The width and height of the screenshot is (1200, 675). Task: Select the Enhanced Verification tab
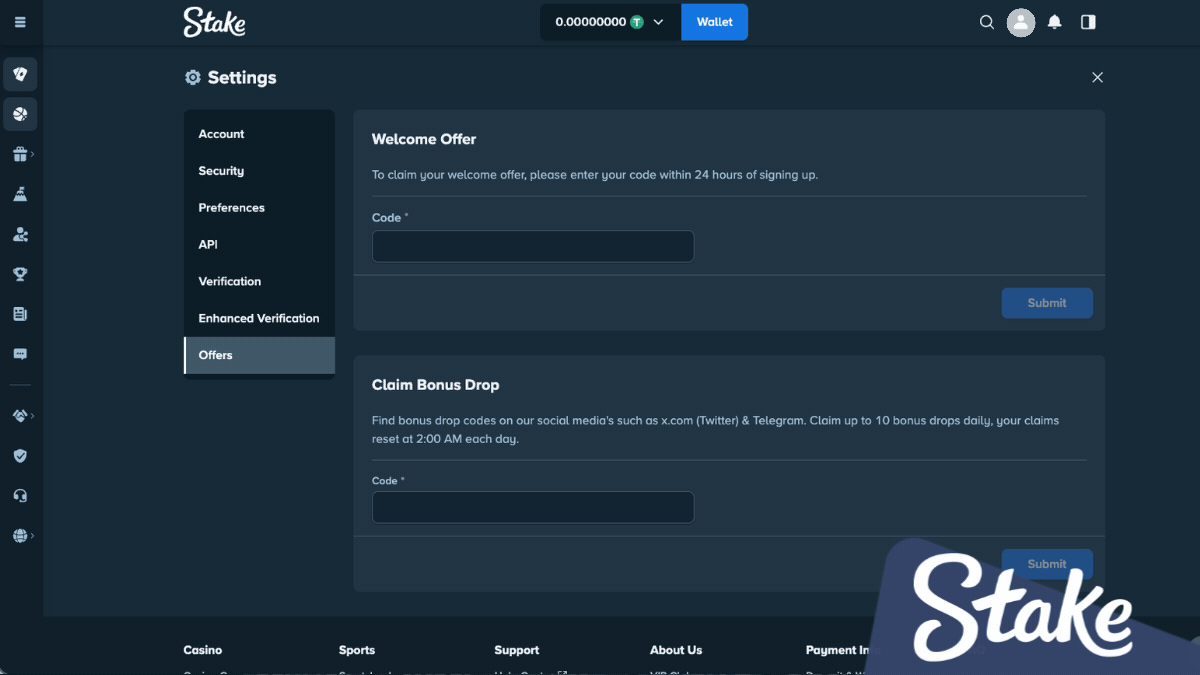tap(259, 319)
